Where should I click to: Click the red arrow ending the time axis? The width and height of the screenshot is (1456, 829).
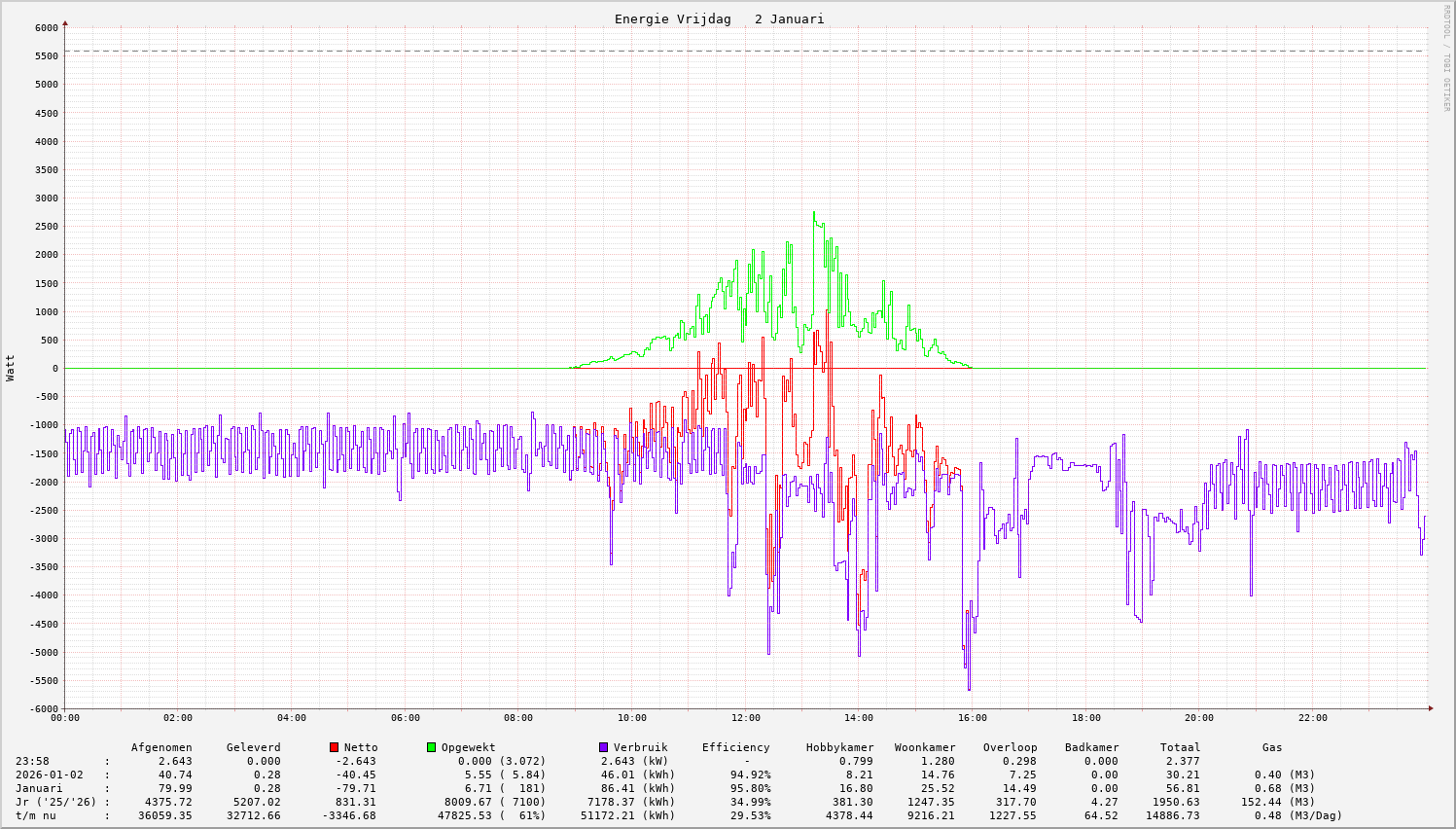pos(1430,708)
